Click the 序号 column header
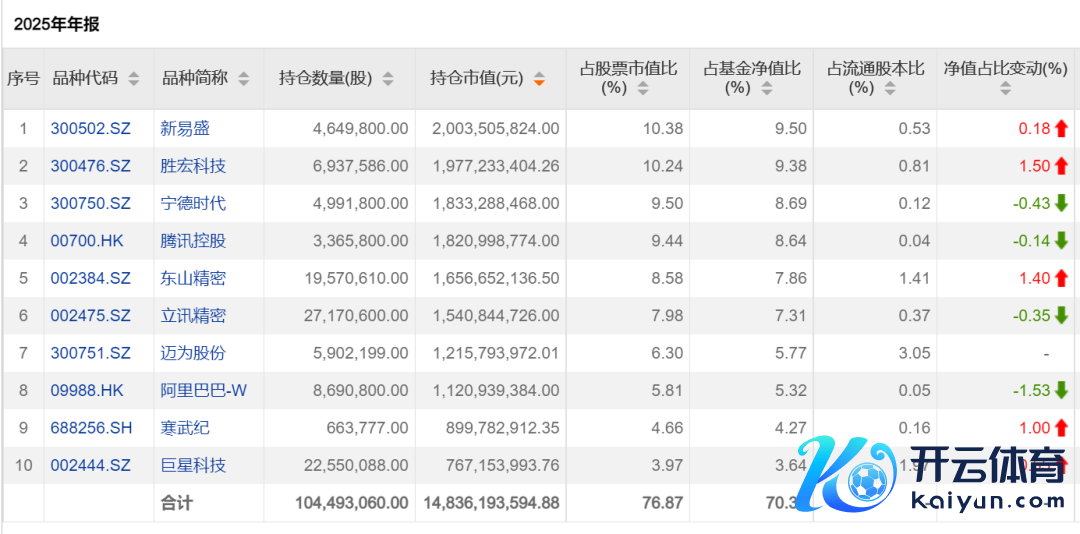This screenshot has height=534, width=1080. [23, 79]
